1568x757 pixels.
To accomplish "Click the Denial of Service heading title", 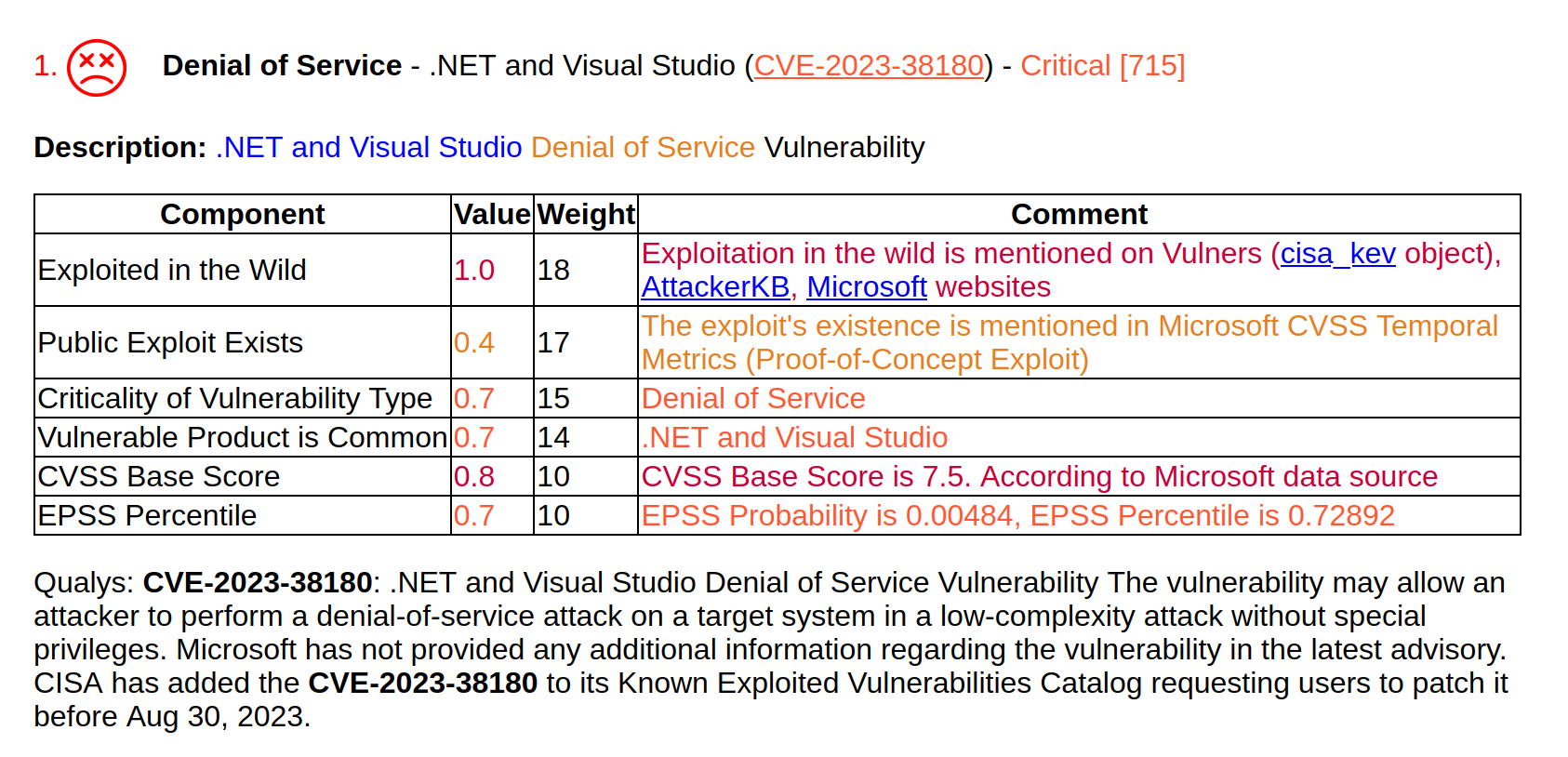I will tap(282, 66).
